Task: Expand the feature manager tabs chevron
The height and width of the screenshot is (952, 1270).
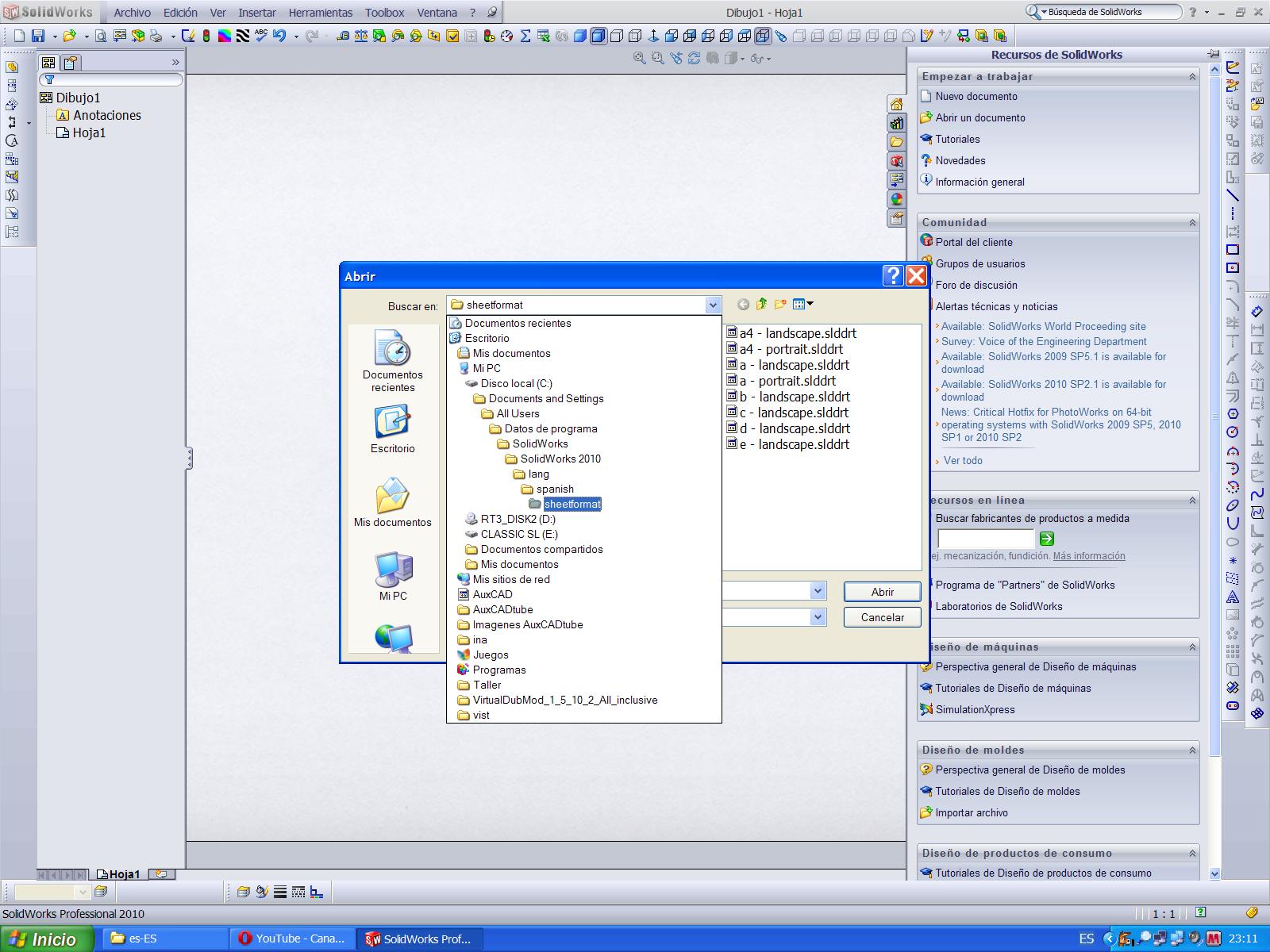Action: 175,63
